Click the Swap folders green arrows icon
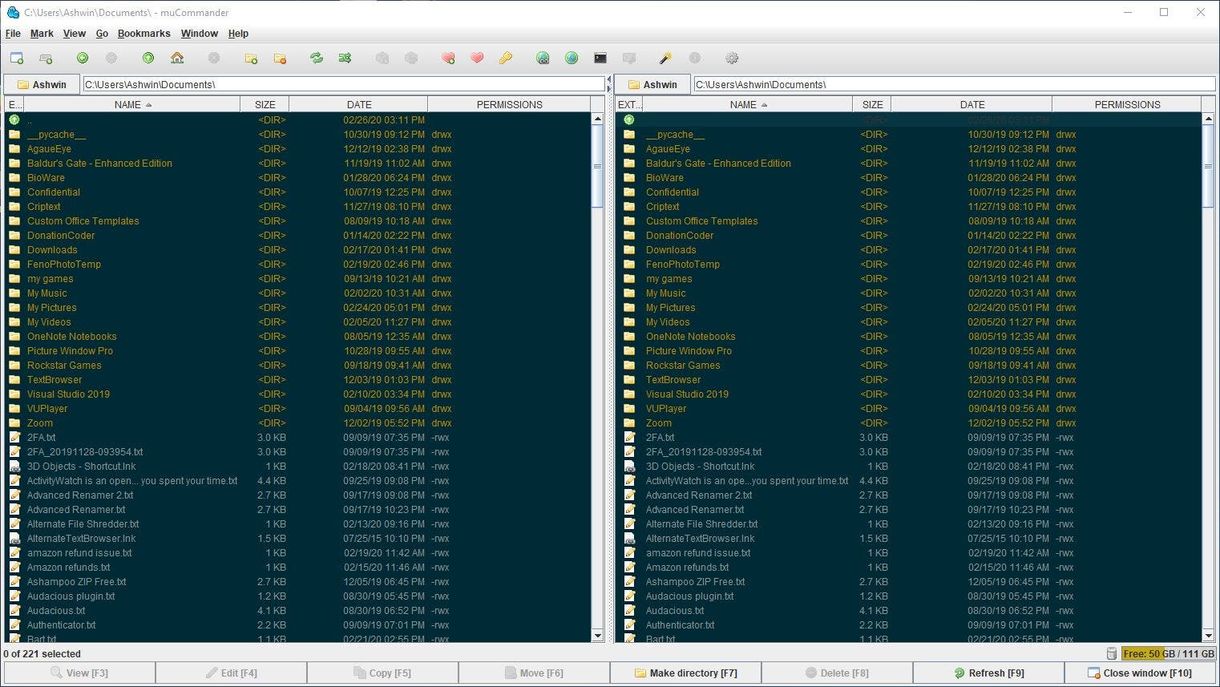The height and width of the screenshot is (687, 1220). (316, 58)
